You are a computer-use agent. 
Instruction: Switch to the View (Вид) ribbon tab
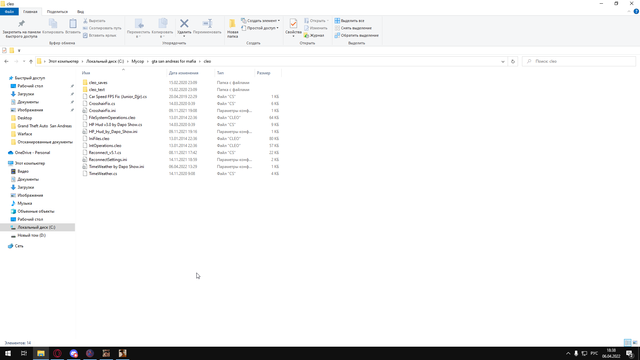tap(80, 11)
